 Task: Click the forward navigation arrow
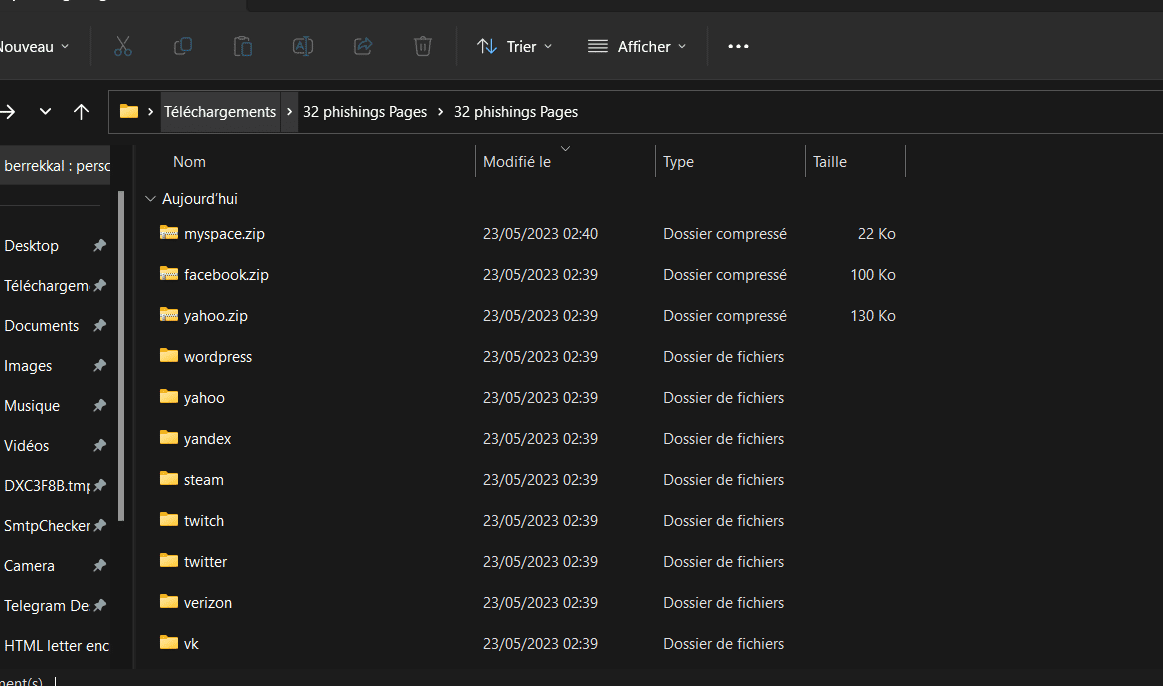pyautogui.click(x=8, y=111)
